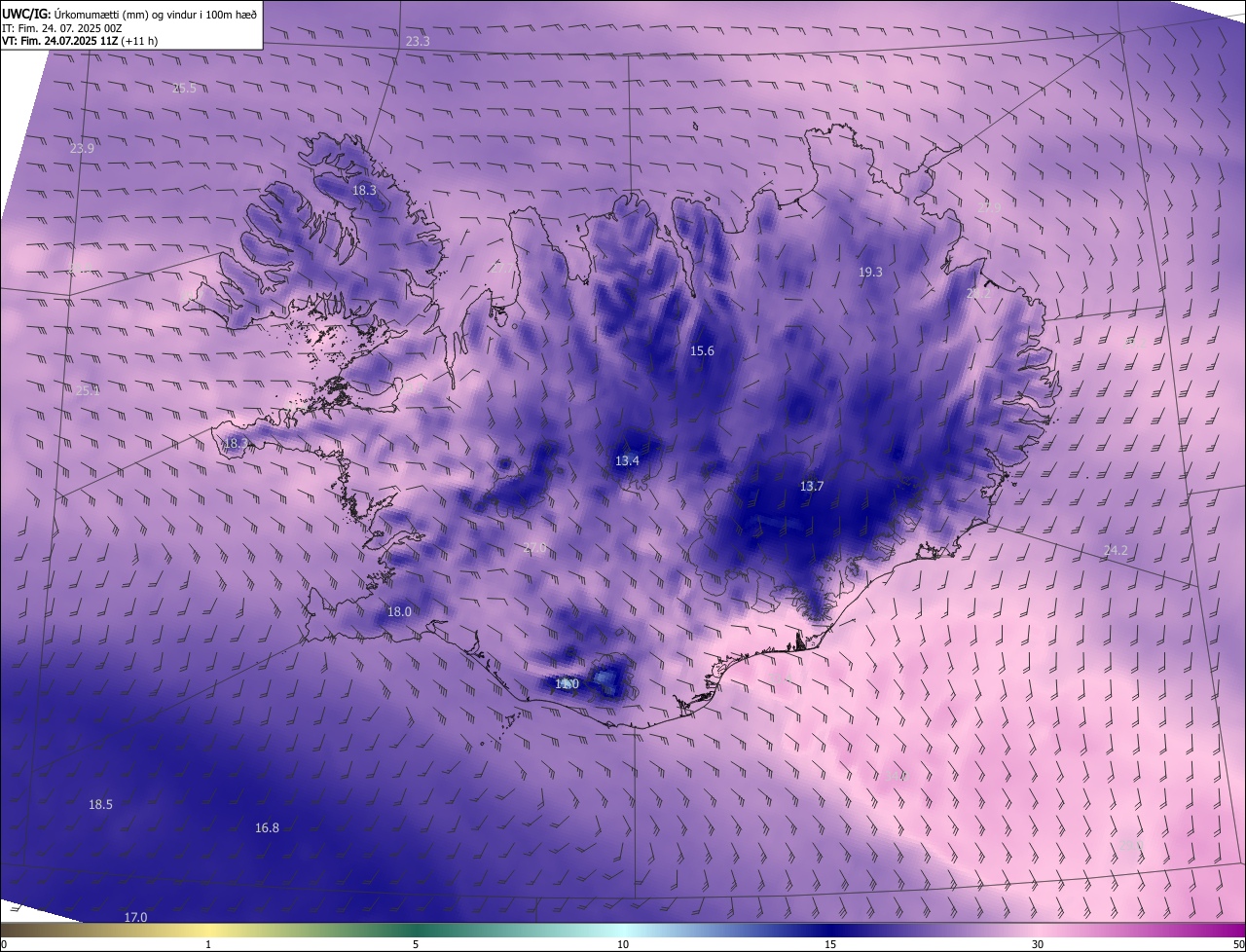Click the 25.5 value label

(x=184, y=89)
